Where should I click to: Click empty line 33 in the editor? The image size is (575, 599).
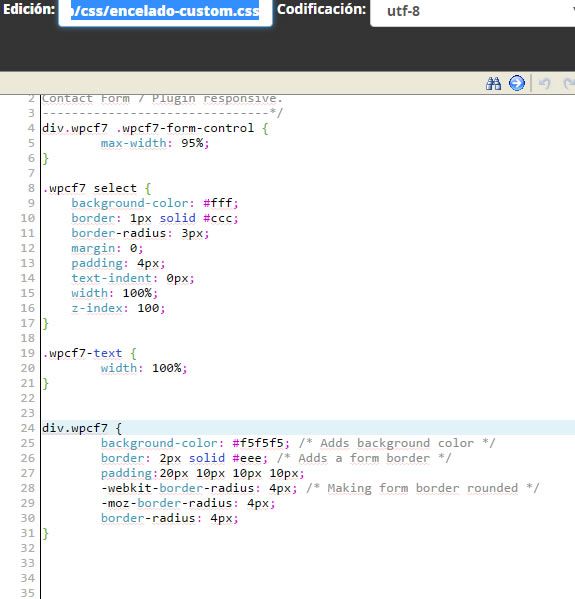coord(308,563)
